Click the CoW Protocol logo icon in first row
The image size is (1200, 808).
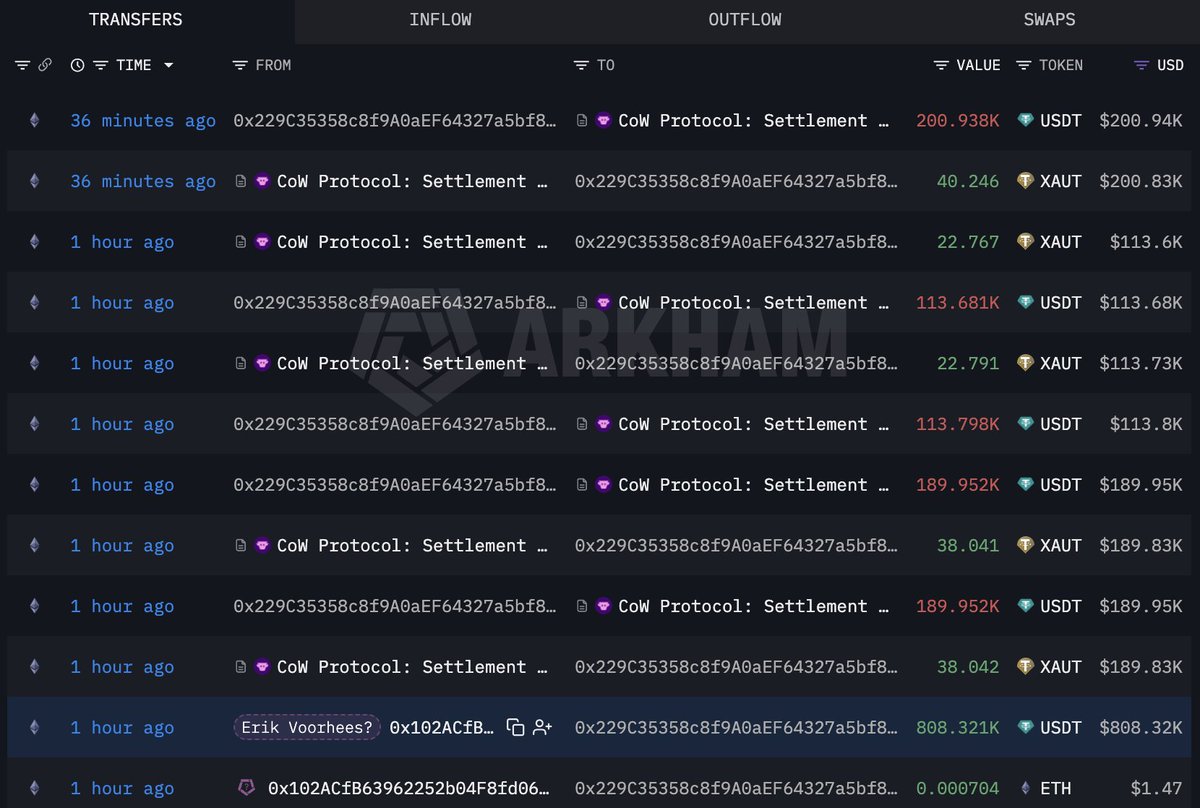[x=604, y=120]
